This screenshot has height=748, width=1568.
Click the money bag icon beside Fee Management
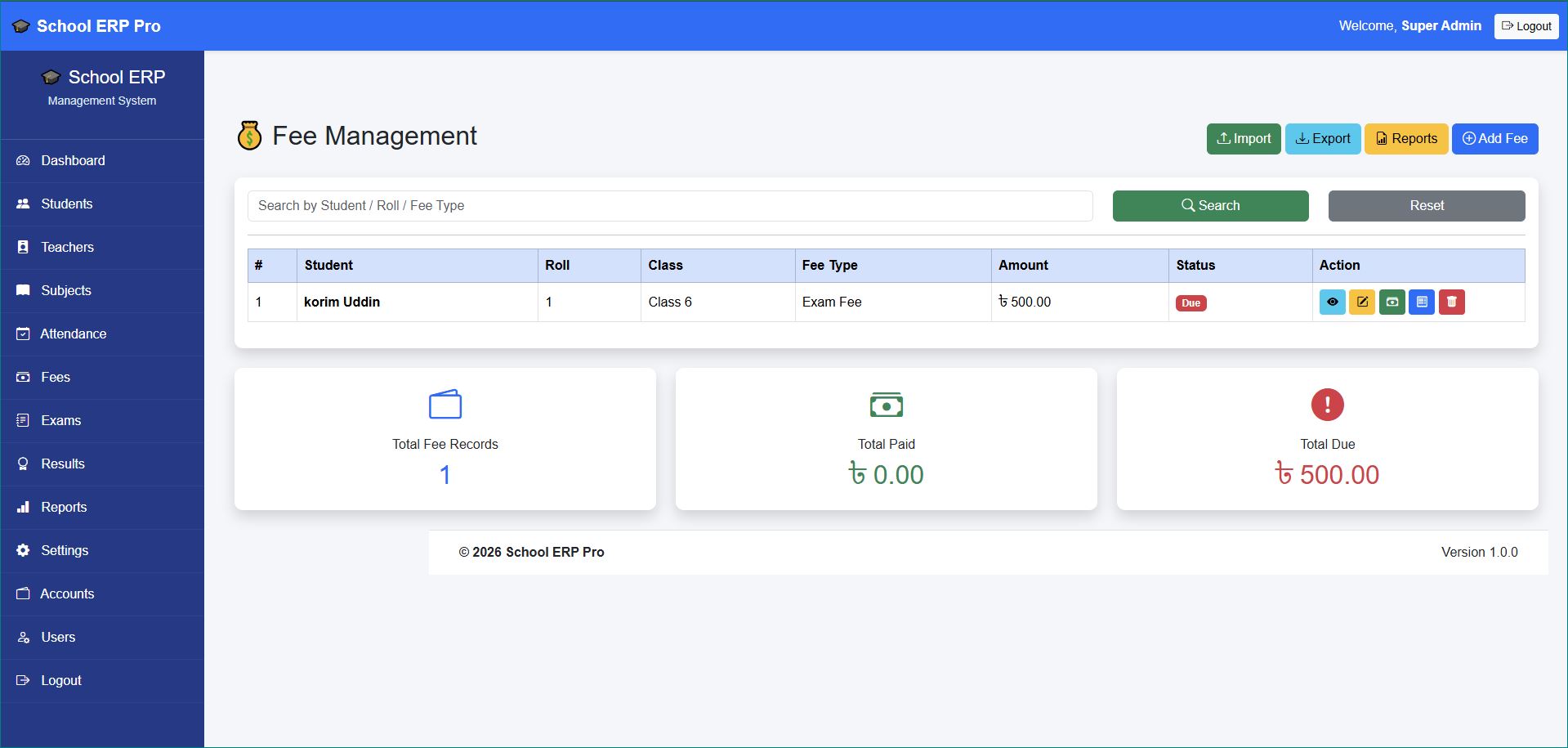click(x=249, y=136)
